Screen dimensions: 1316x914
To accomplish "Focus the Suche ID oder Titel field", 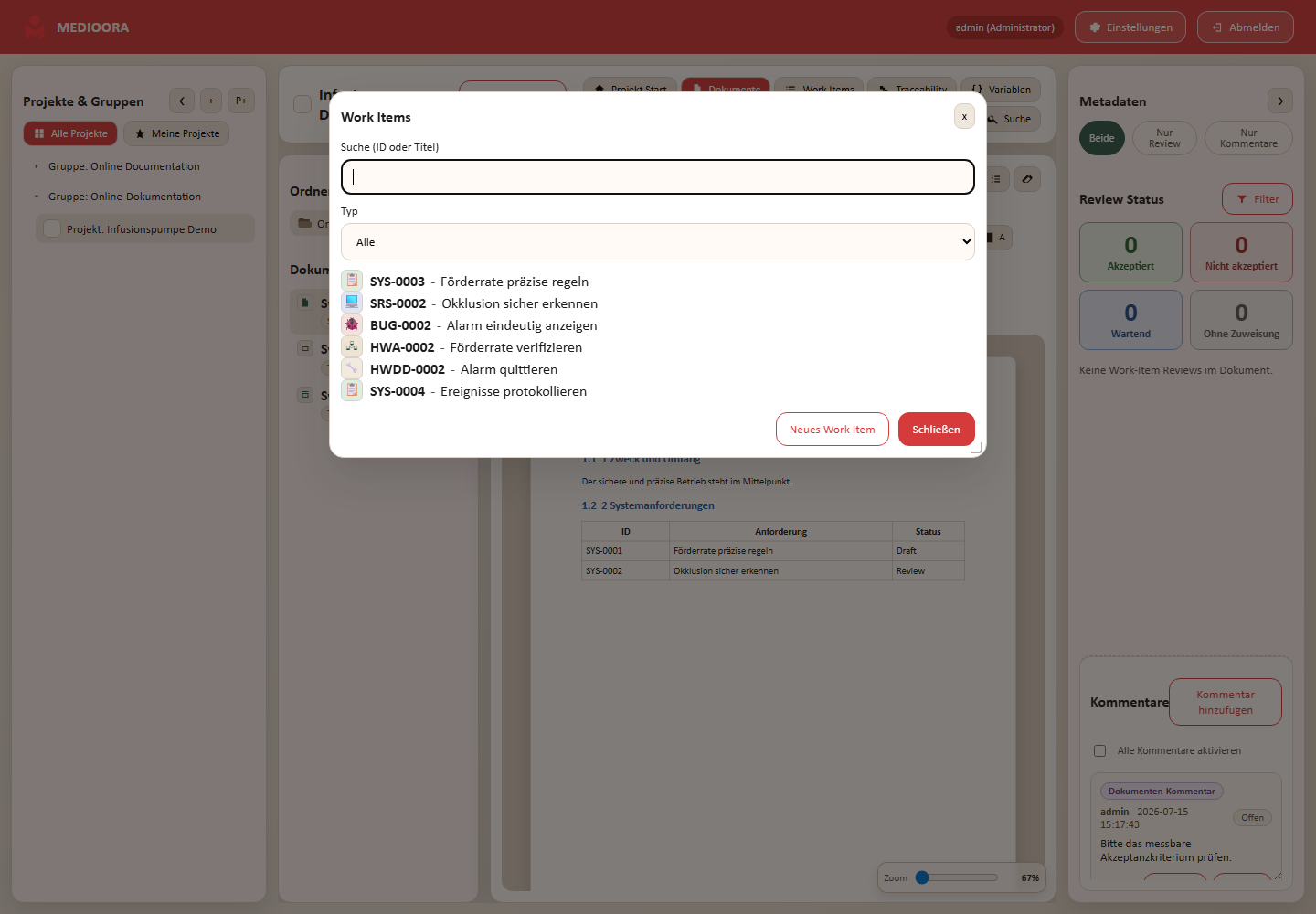I will (x=658, y=176).
